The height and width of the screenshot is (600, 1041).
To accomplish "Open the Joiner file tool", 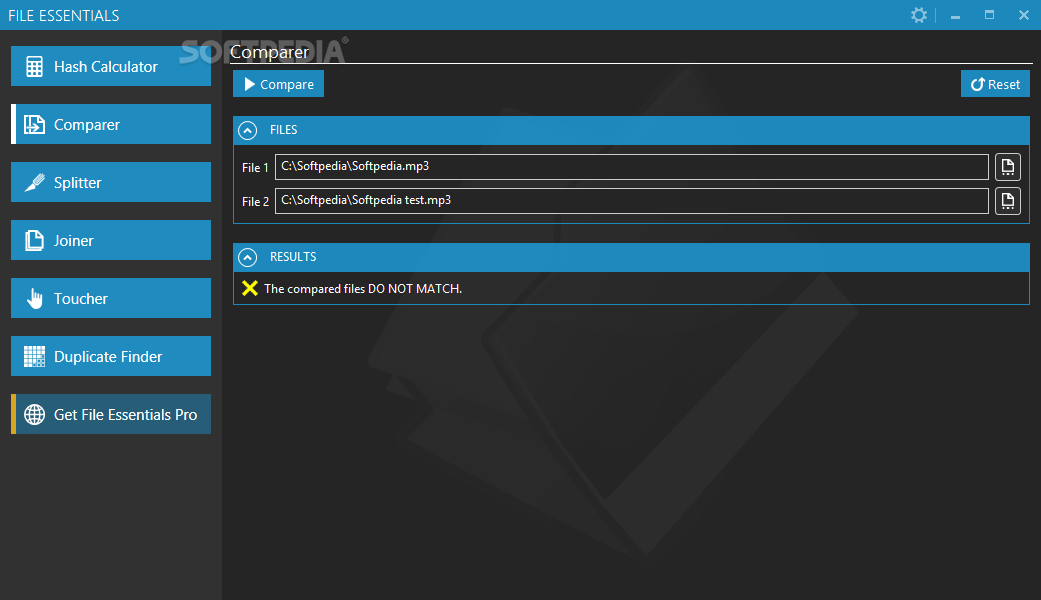I will point(111,240).
